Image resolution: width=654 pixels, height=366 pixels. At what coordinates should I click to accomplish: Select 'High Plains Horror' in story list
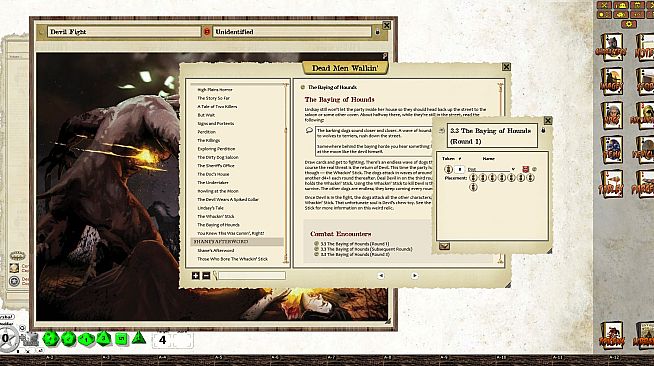[214, 90]
